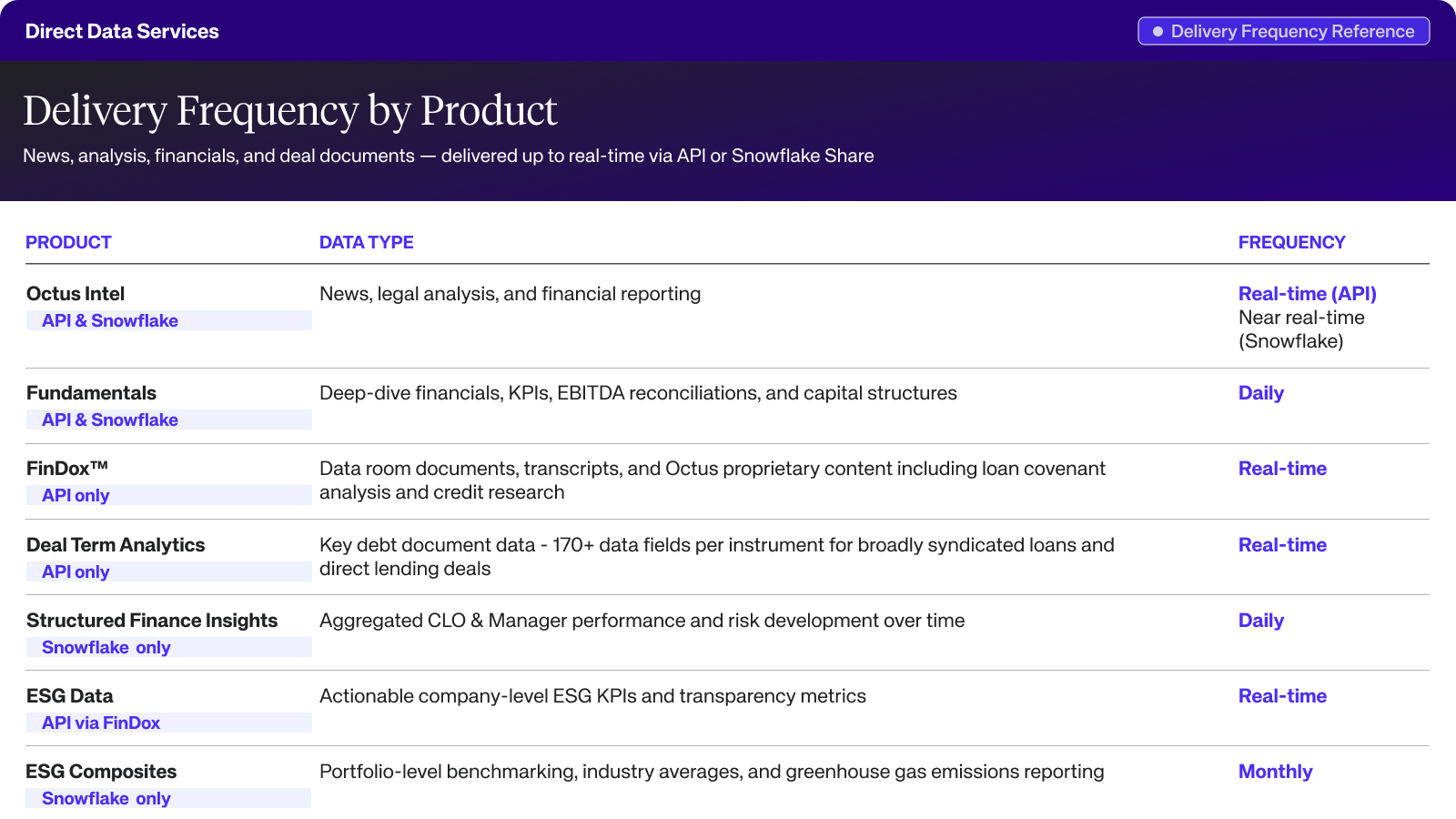
Task: Click the FREQUENCY column header
Action: pos(1291,242)
